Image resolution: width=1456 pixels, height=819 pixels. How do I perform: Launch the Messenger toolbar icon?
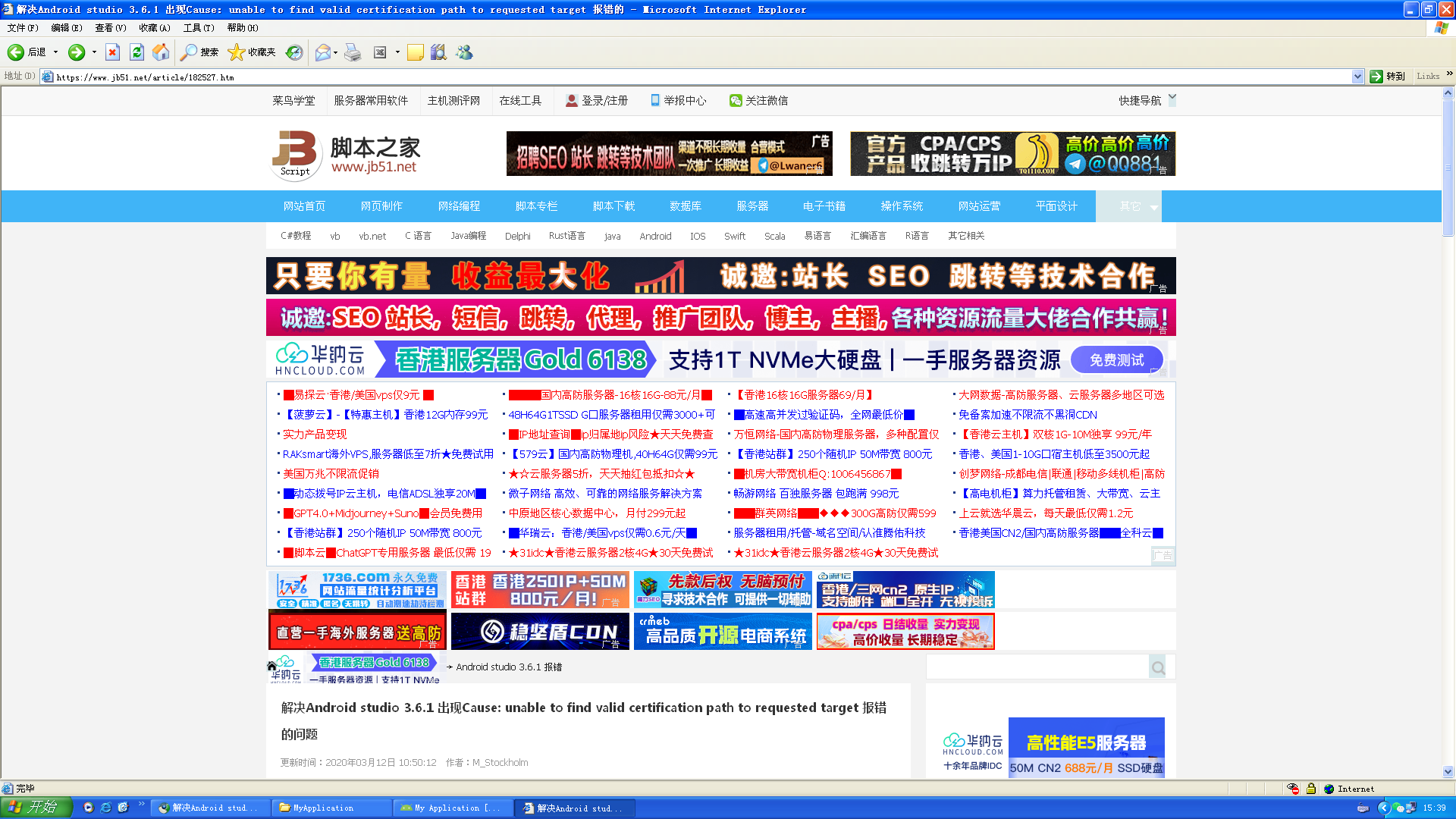[x=464, y=52]
